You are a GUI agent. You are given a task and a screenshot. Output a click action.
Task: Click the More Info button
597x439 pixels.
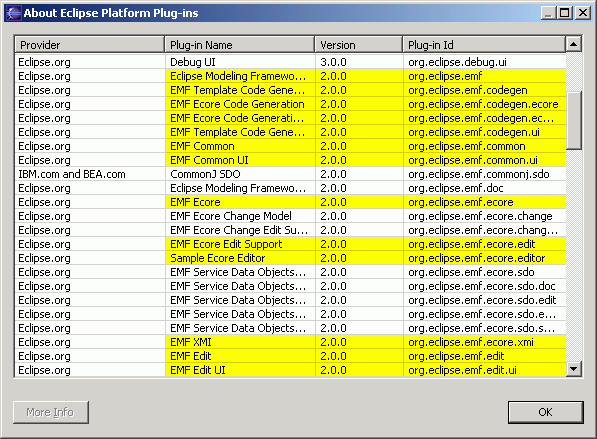tap(51, 412)
